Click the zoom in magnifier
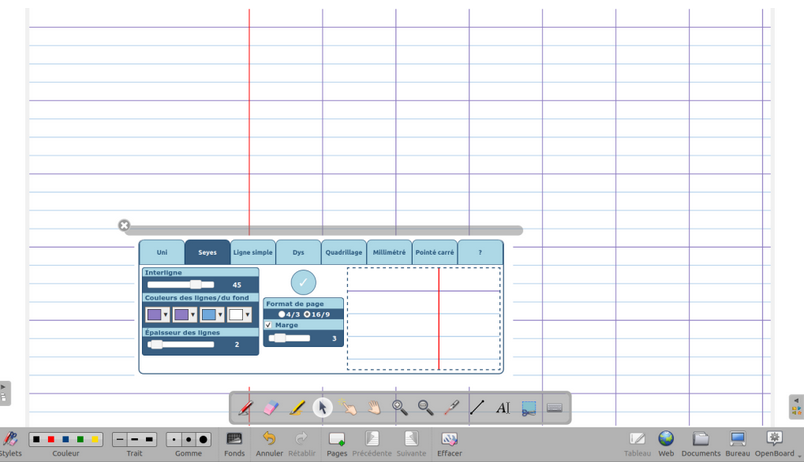Image resolution: width=804 pixels, height=462 pixels. 400,408
